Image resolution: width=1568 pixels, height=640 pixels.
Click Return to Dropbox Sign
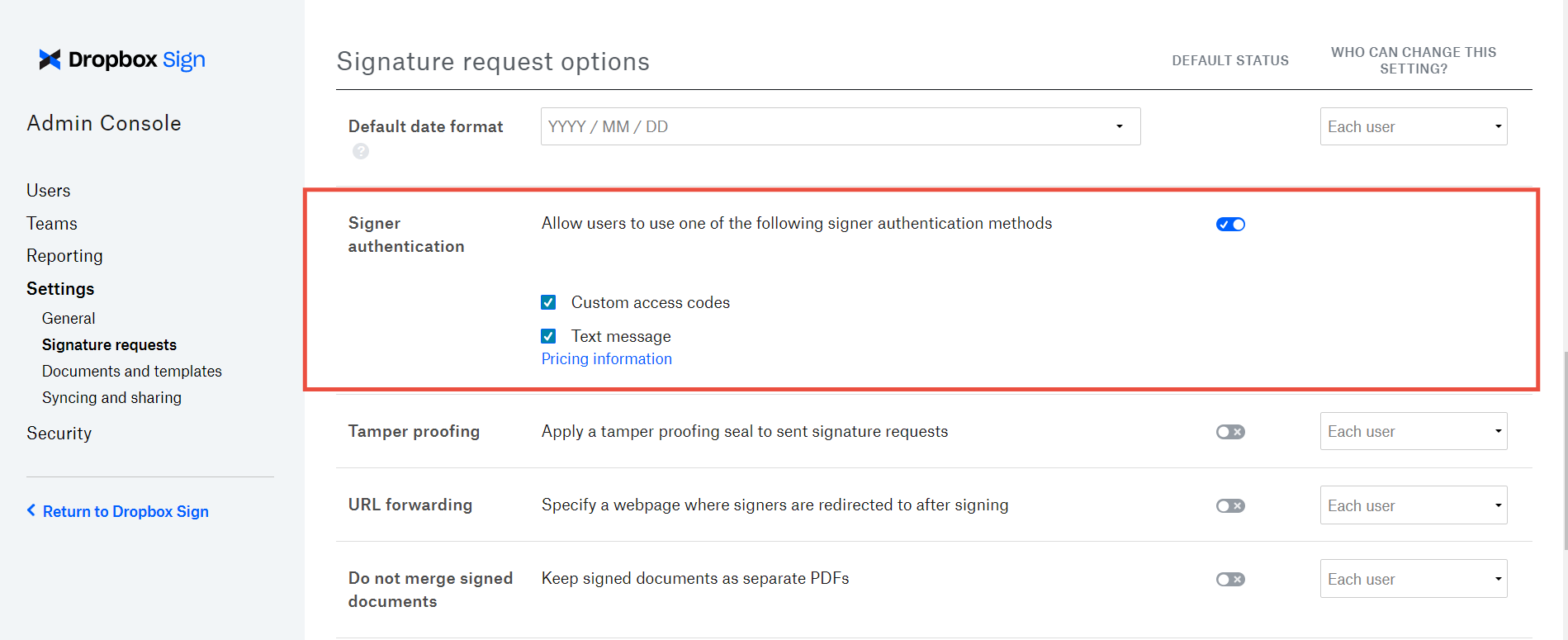tap(126, 510)
